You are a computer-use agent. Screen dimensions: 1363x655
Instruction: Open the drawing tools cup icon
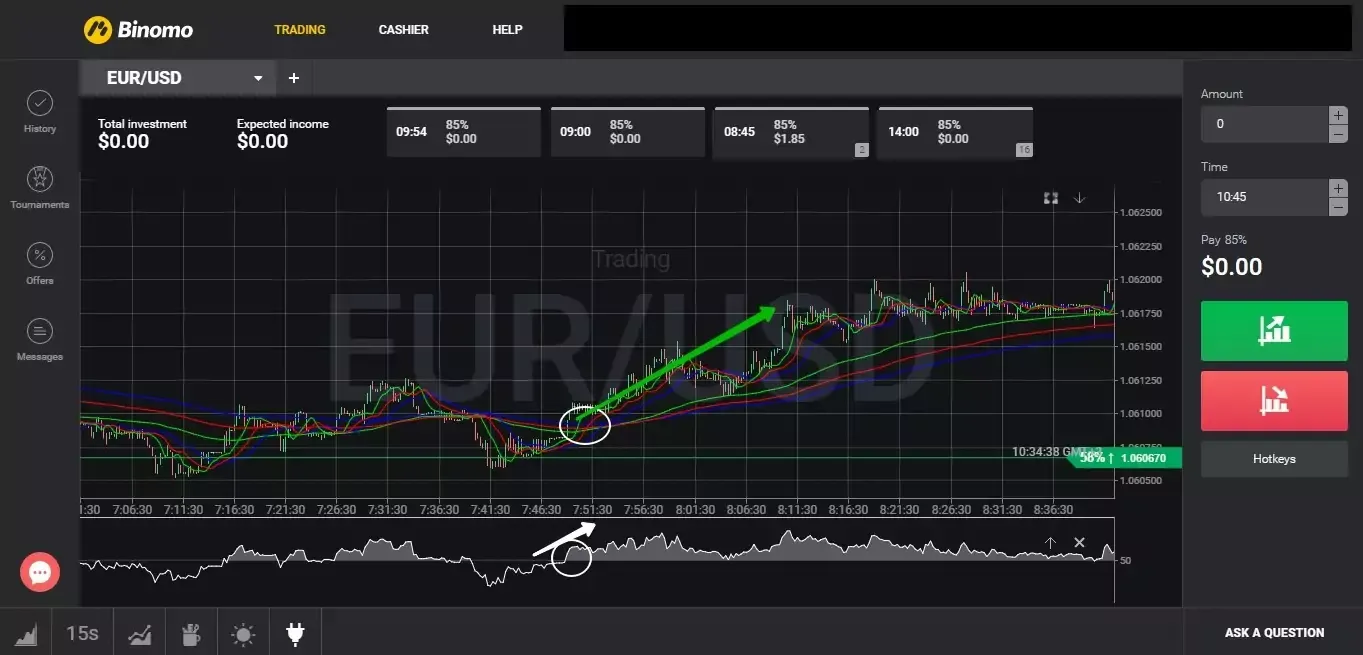click(x=191, y=633)
